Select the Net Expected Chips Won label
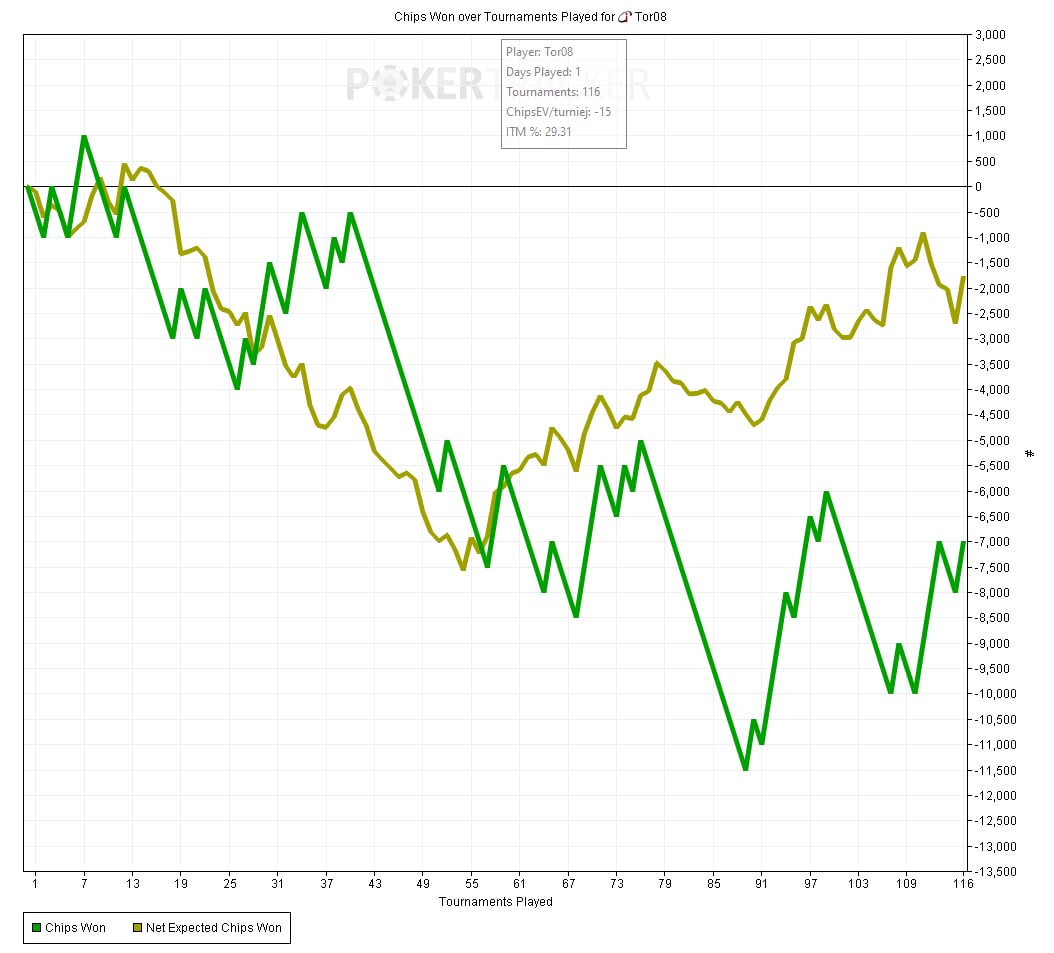Viewport: 1054px width, 953px height. point(214,928)
